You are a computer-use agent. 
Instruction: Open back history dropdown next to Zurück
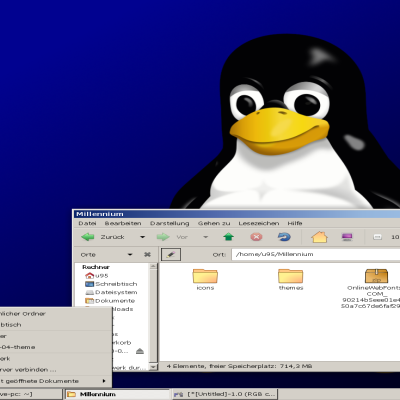[142, 237]
